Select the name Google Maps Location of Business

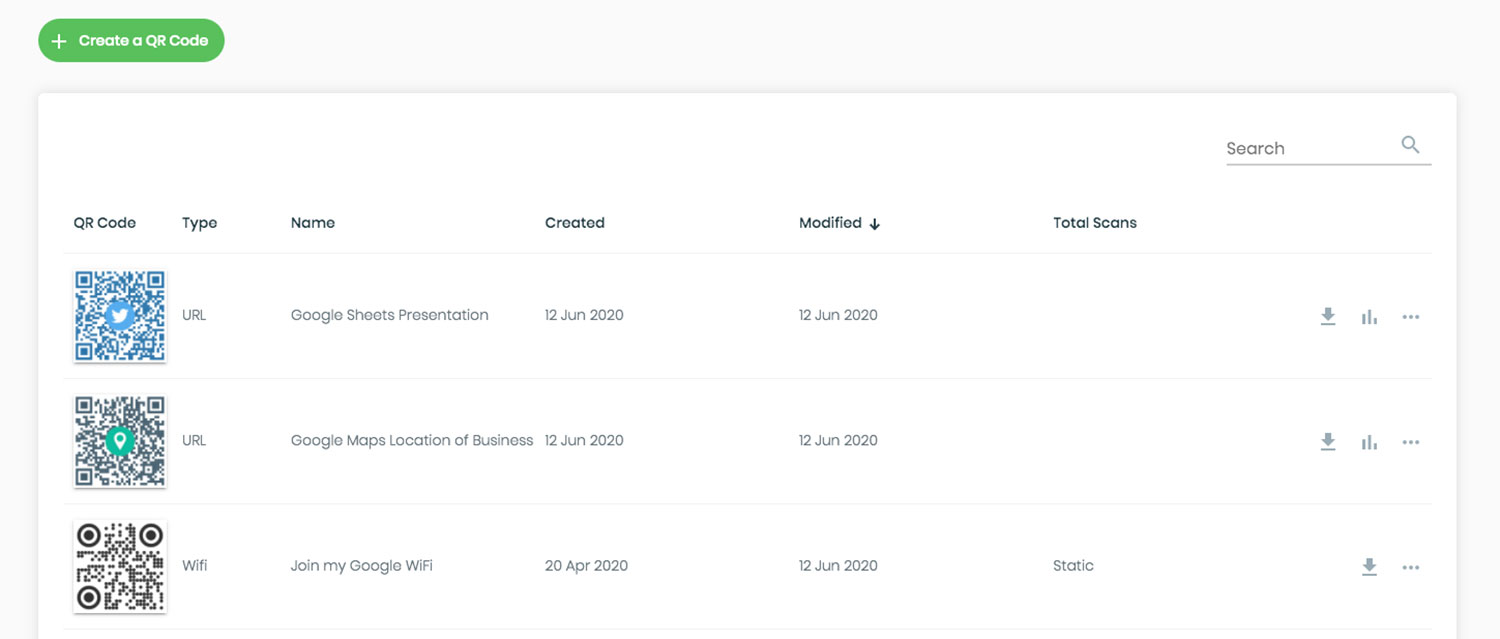coord(412,440)
